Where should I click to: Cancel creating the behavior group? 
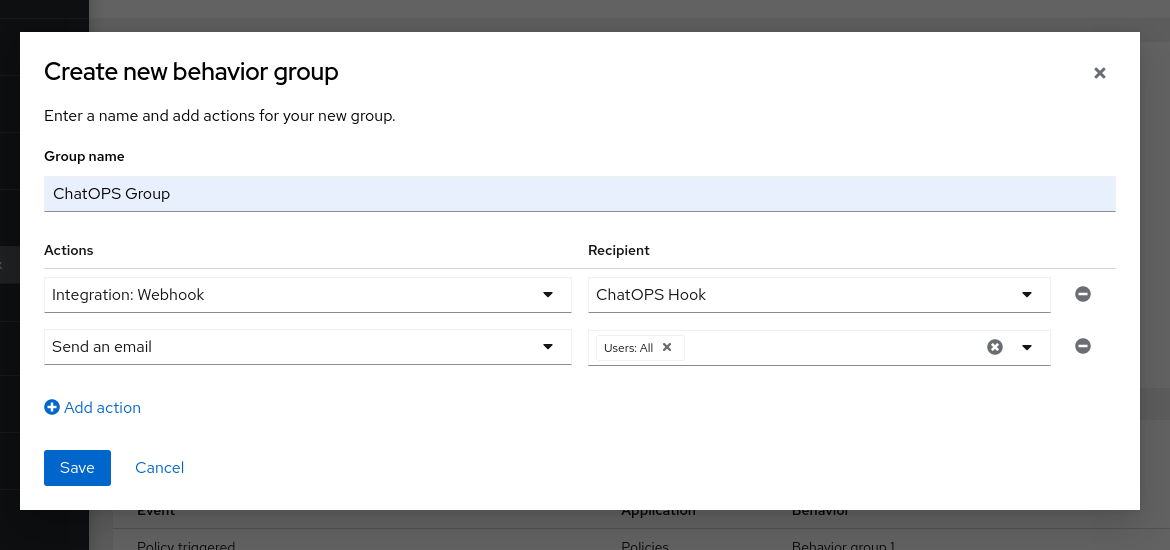click(159, 468)
